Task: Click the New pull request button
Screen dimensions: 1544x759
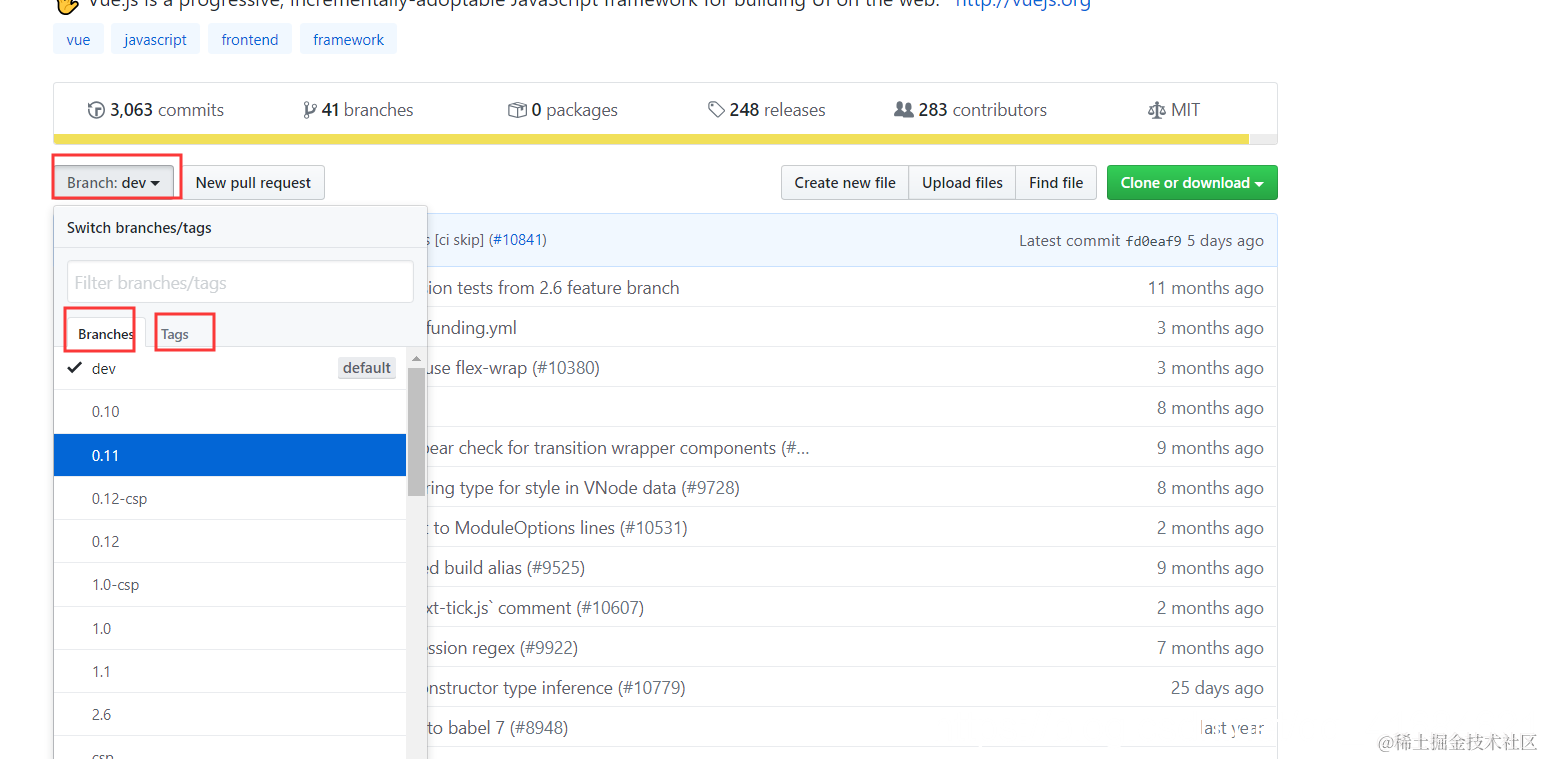Action: pyautogui.click(x=253, y=183)
